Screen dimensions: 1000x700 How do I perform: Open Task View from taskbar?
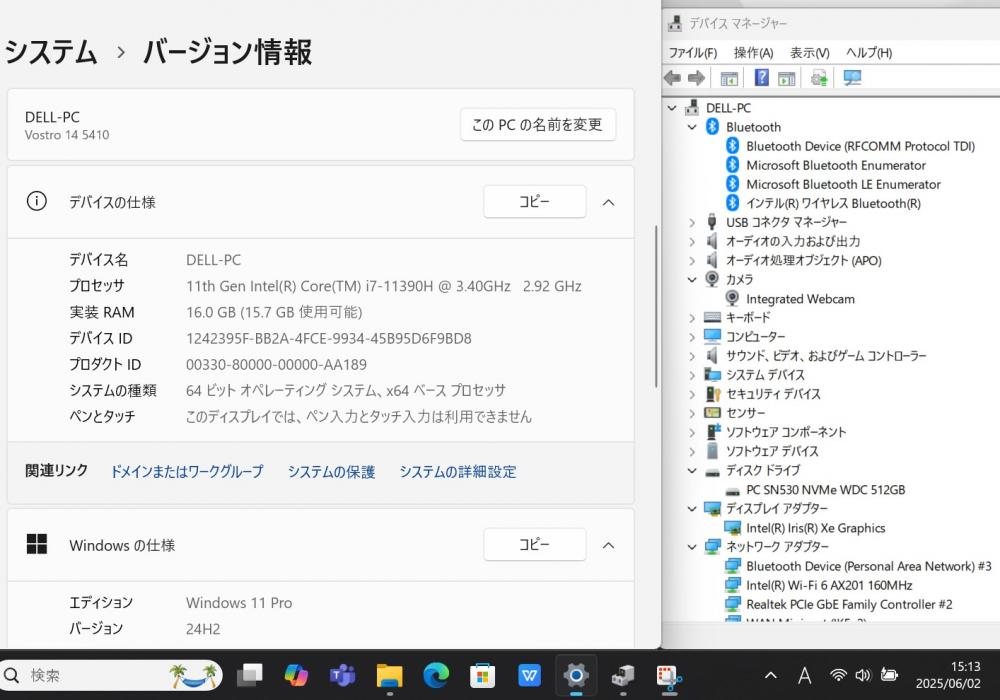tap(249, 675)
